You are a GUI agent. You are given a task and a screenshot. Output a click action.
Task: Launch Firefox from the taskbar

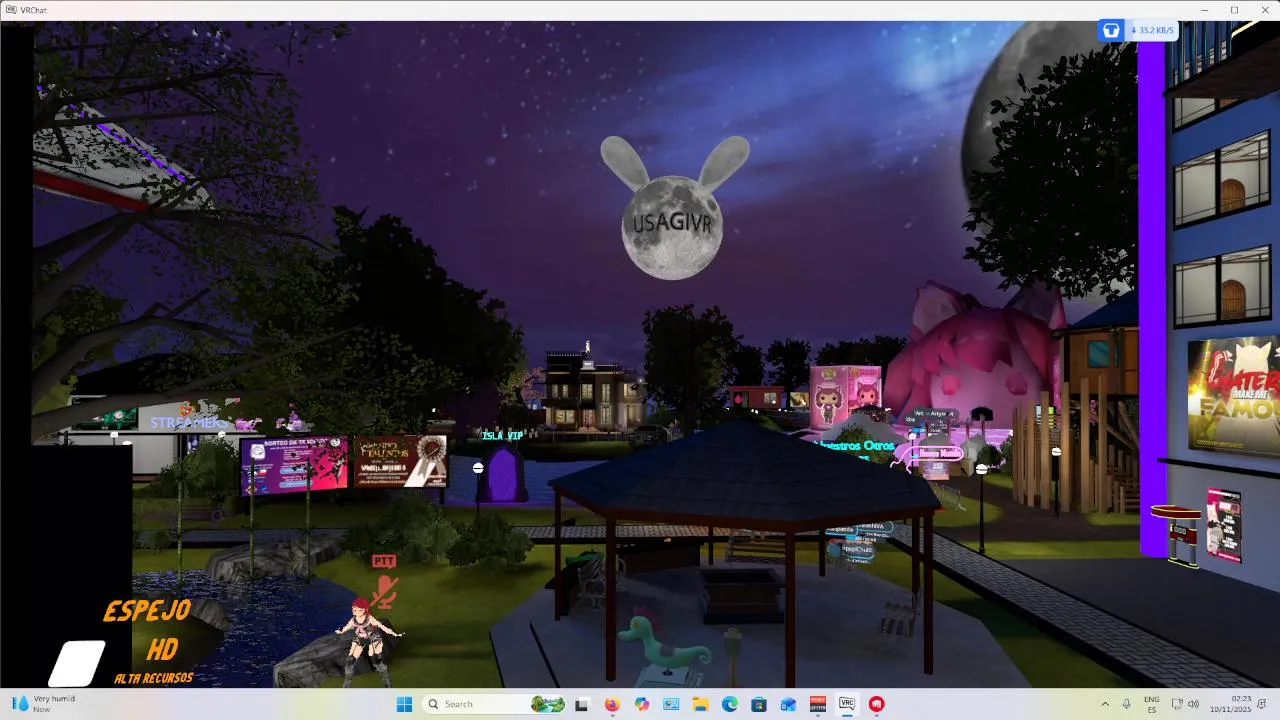click(x=612, y=704)
